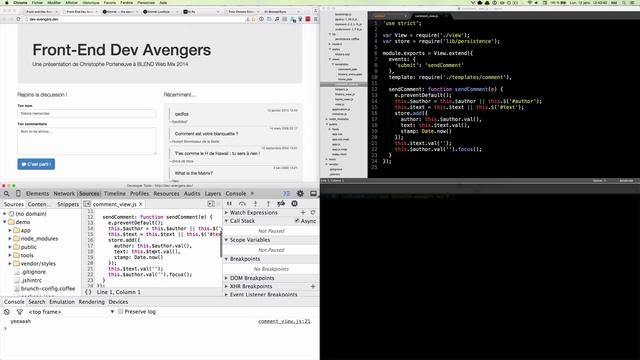The height and width of the screenshot is (360, 640).
Task: Open the Chrome hamburger menu
Action: (316, 19)
